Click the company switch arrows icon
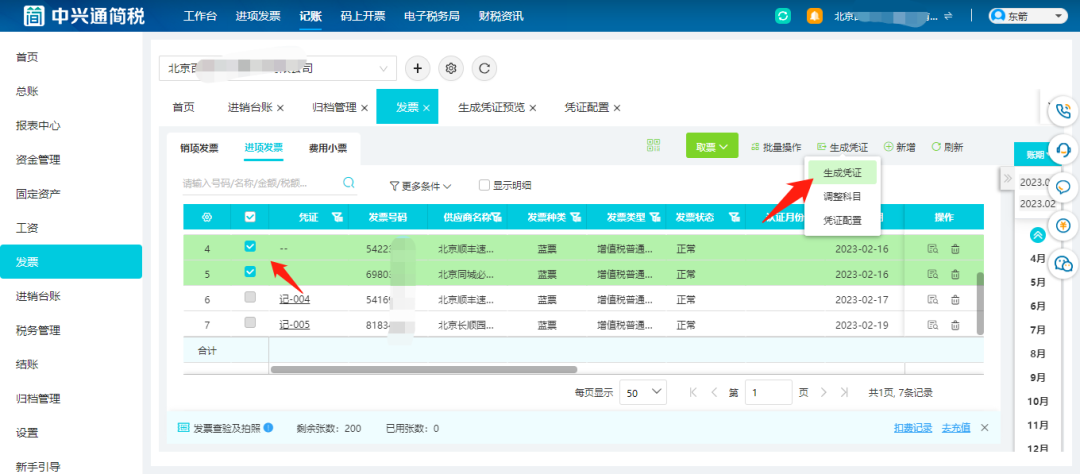This screenshot has width=1080, height=474. 948,16
